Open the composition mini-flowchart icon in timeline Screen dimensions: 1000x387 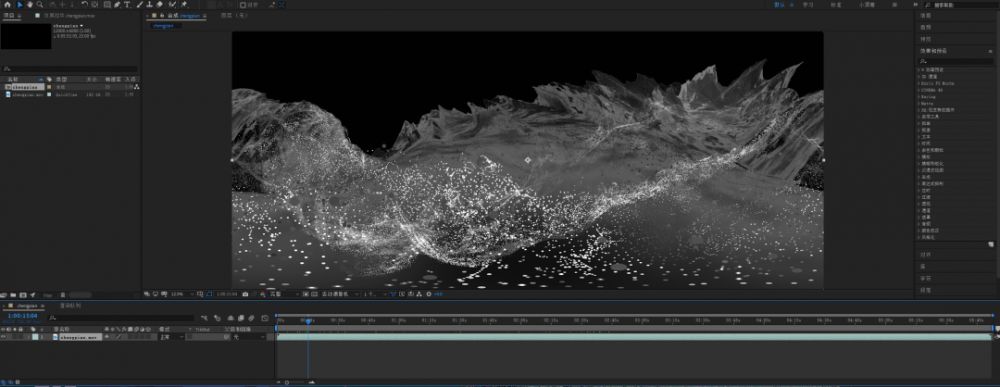[204, 318]
